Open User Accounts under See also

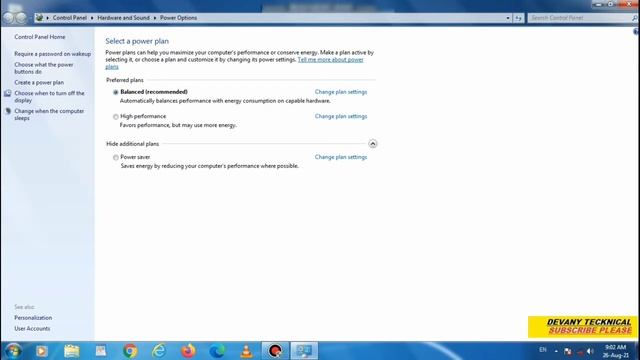click(x=32, y=329)
